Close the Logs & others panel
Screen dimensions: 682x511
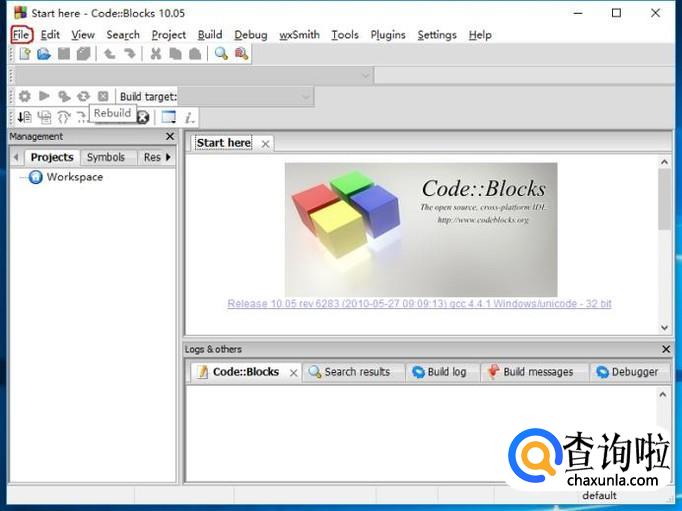pyautogui.click(x=666, y=349)
